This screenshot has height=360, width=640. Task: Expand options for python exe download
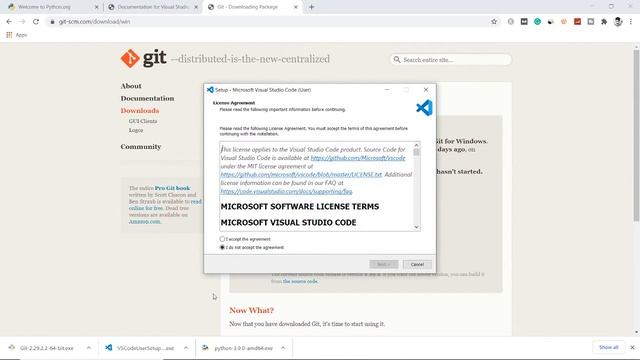pyautogui.click(x=283, y=348)
